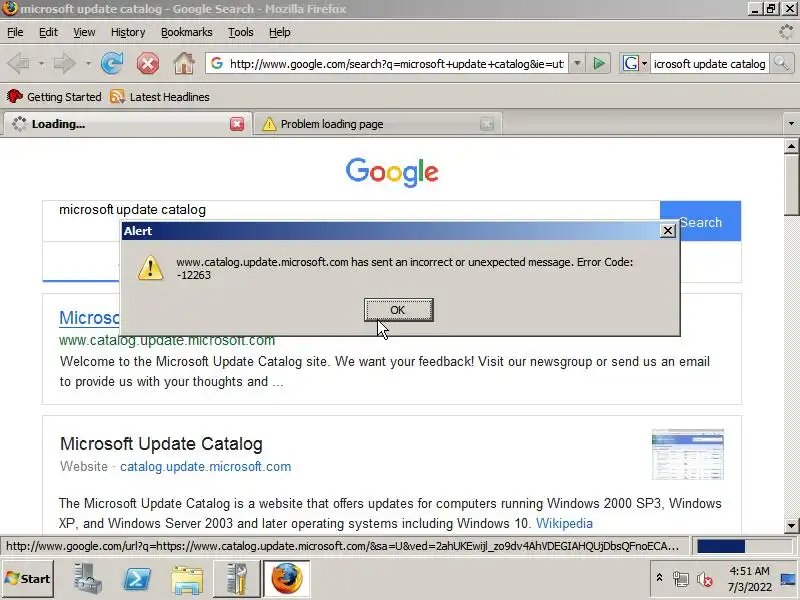The image size is (800, 600).
Task: Click the scrollbar up arrow
Action: (x=791, y=146)
